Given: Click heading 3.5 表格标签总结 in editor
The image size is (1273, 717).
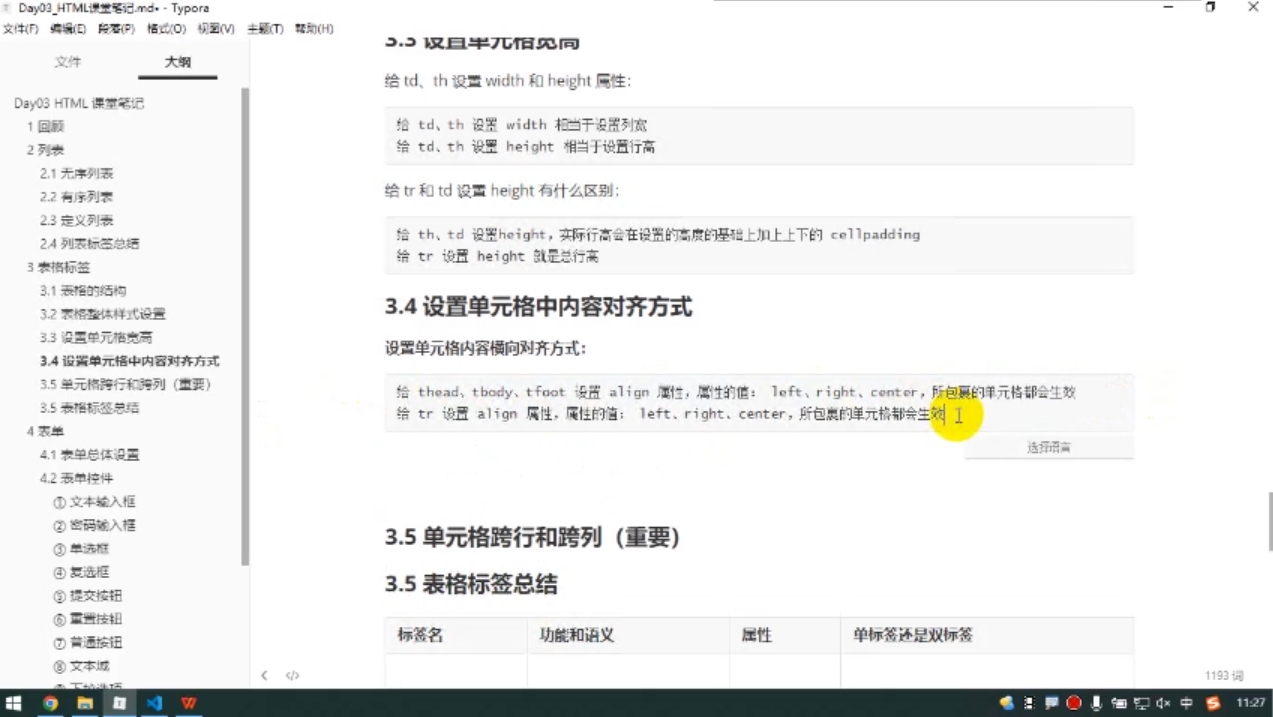Looking at the screenshot, I should [471, 584].
